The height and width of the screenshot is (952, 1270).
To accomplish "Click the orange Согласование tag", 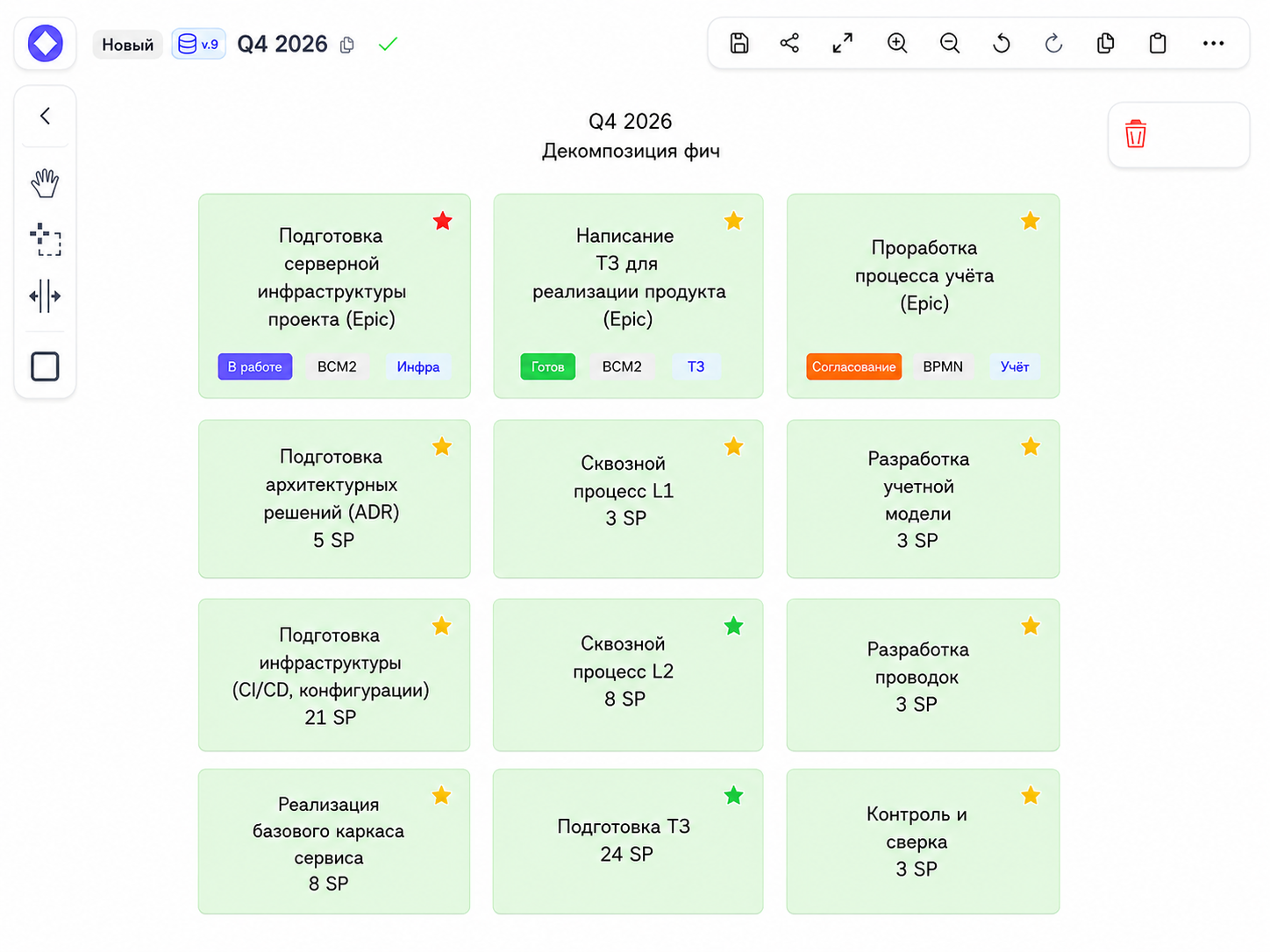I will point(854,366).
